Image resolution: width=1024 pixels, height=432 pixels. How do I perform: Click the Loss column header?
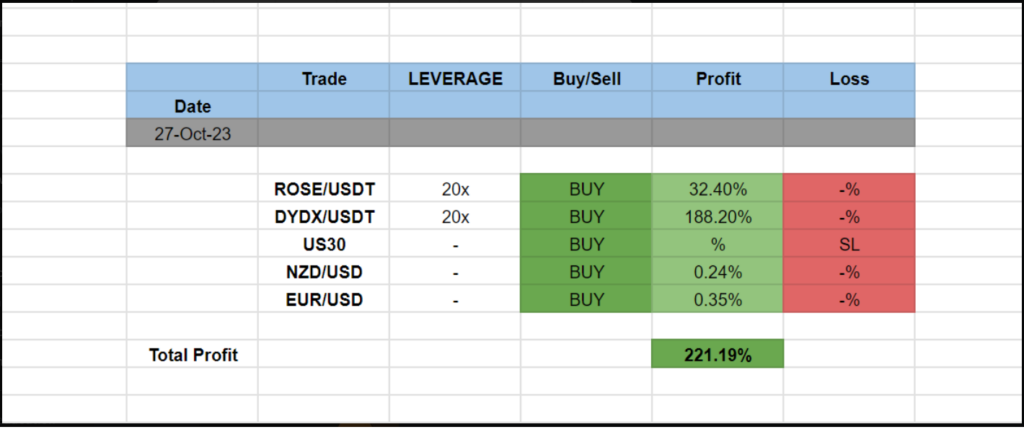pos(849,78)
